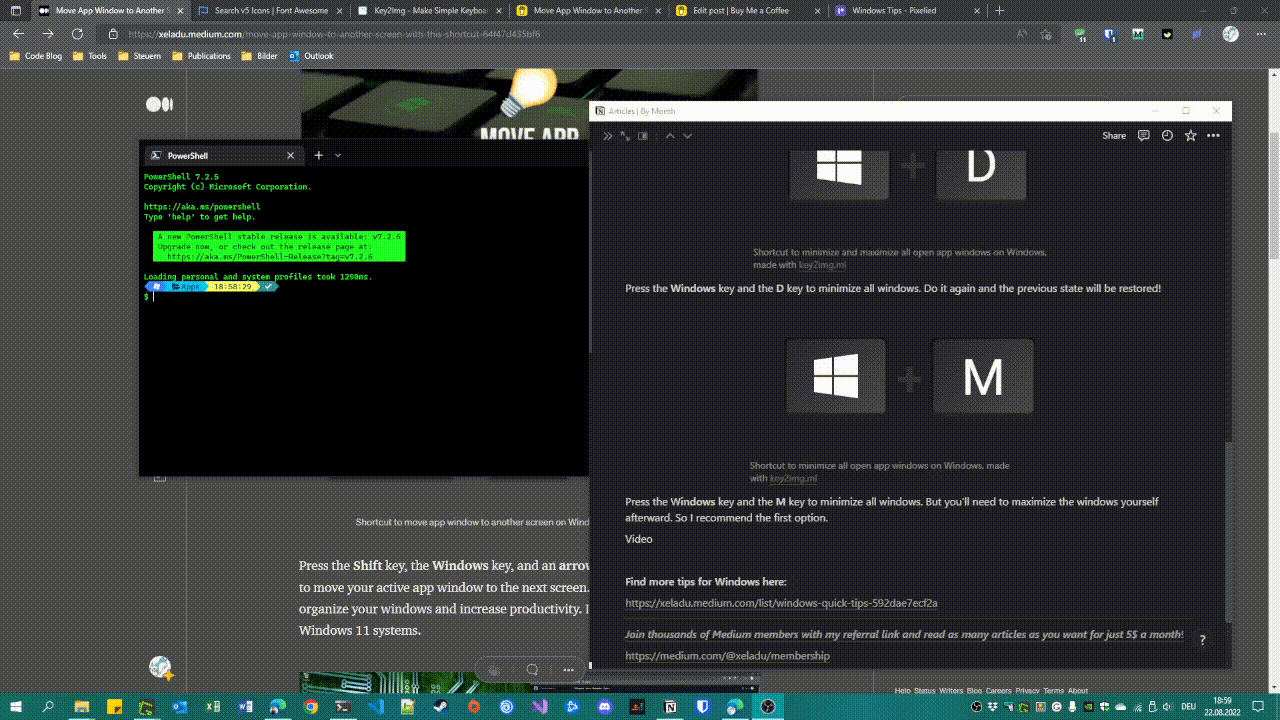Toggle the Notion sidebar with the double-chevron icon
Image resolution: width=1280 pixels, height=720 pixels.
coord(606,136)
